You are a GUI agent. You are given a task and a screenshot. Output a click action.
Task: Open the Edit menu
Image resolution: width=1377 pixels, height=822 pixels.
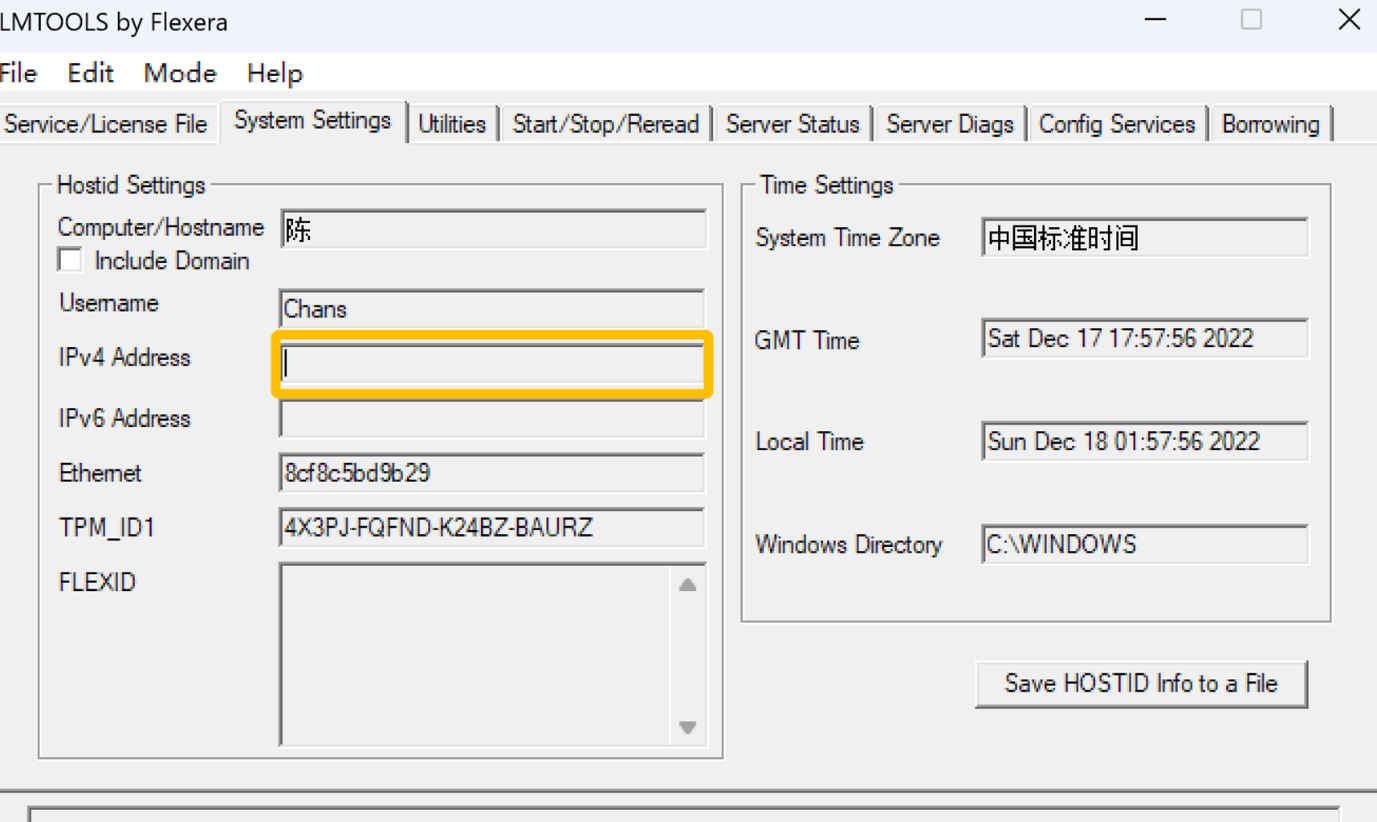[91, 73]
